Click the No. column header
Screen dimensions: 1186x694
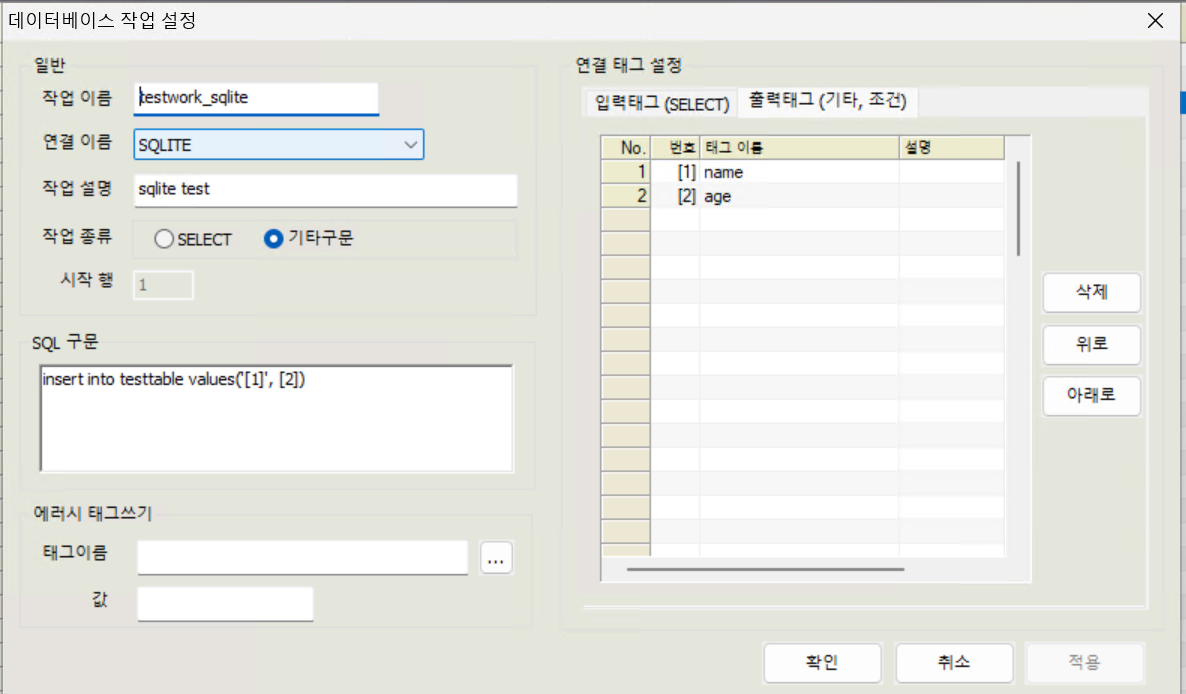626,147
